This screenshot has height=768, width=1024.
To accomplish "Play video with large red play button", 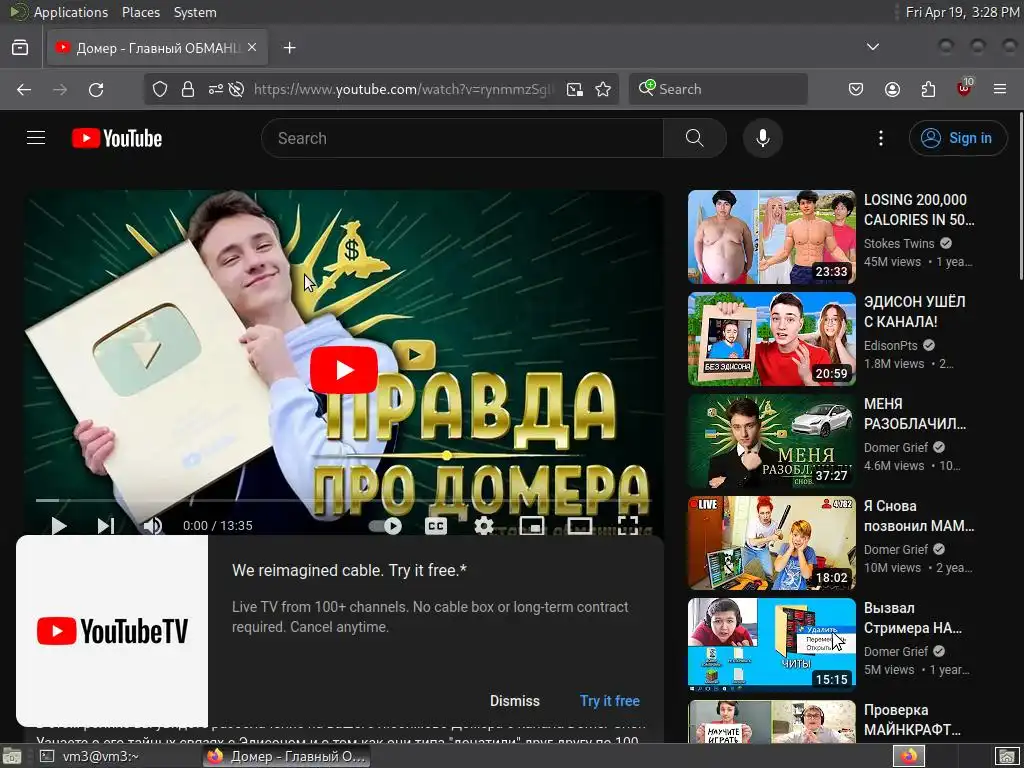I will pyautogui.click(x=344, y=370).
